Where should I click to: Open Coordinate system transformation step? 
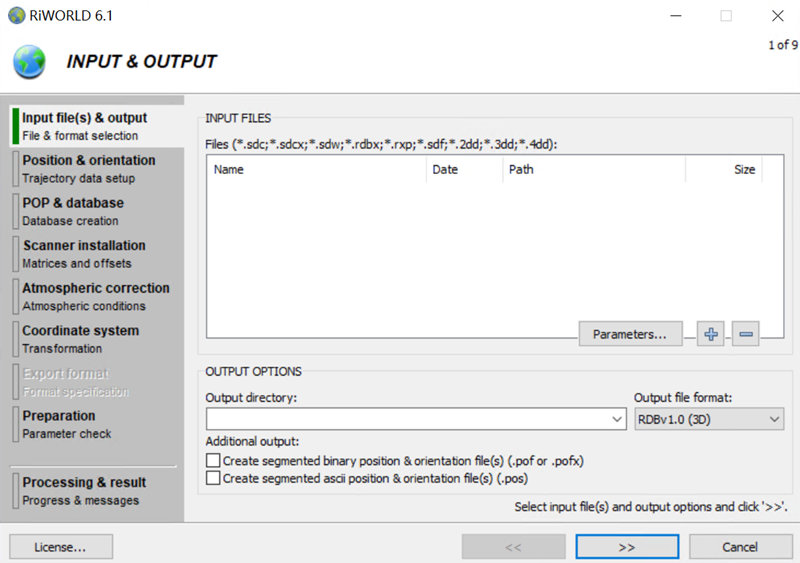[x=80, y=339]
